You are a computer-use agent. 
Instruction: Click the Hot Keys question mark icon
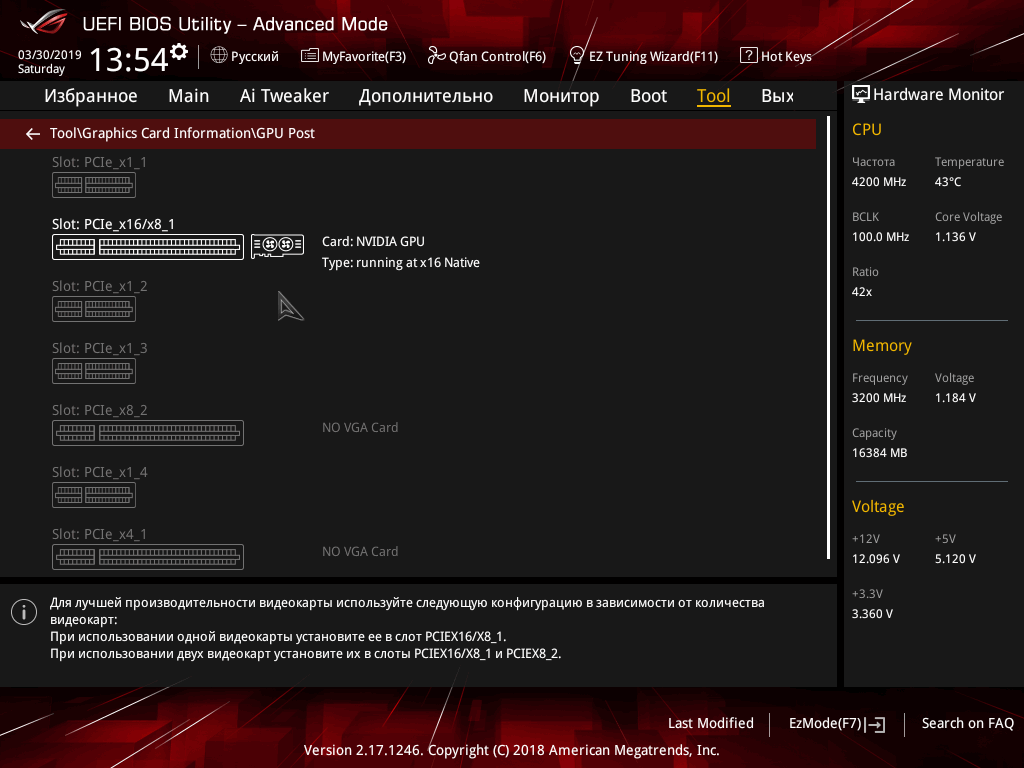[748, 56]
